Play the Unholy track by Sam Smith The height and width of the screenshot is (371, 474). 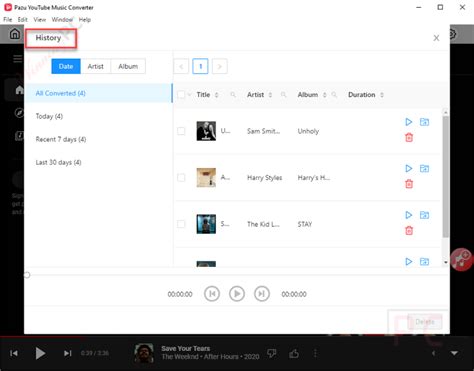tap(409, 122)
